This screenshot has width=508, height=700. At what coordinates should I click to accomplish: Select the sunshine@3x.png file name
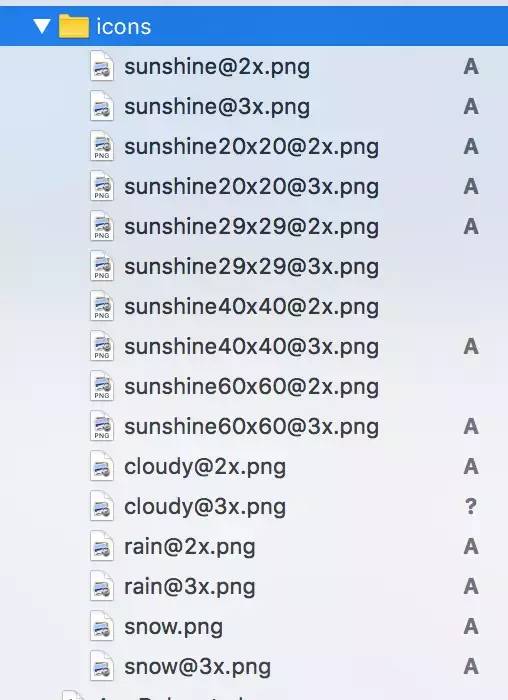pyautogui.click(x=217, y=108)
